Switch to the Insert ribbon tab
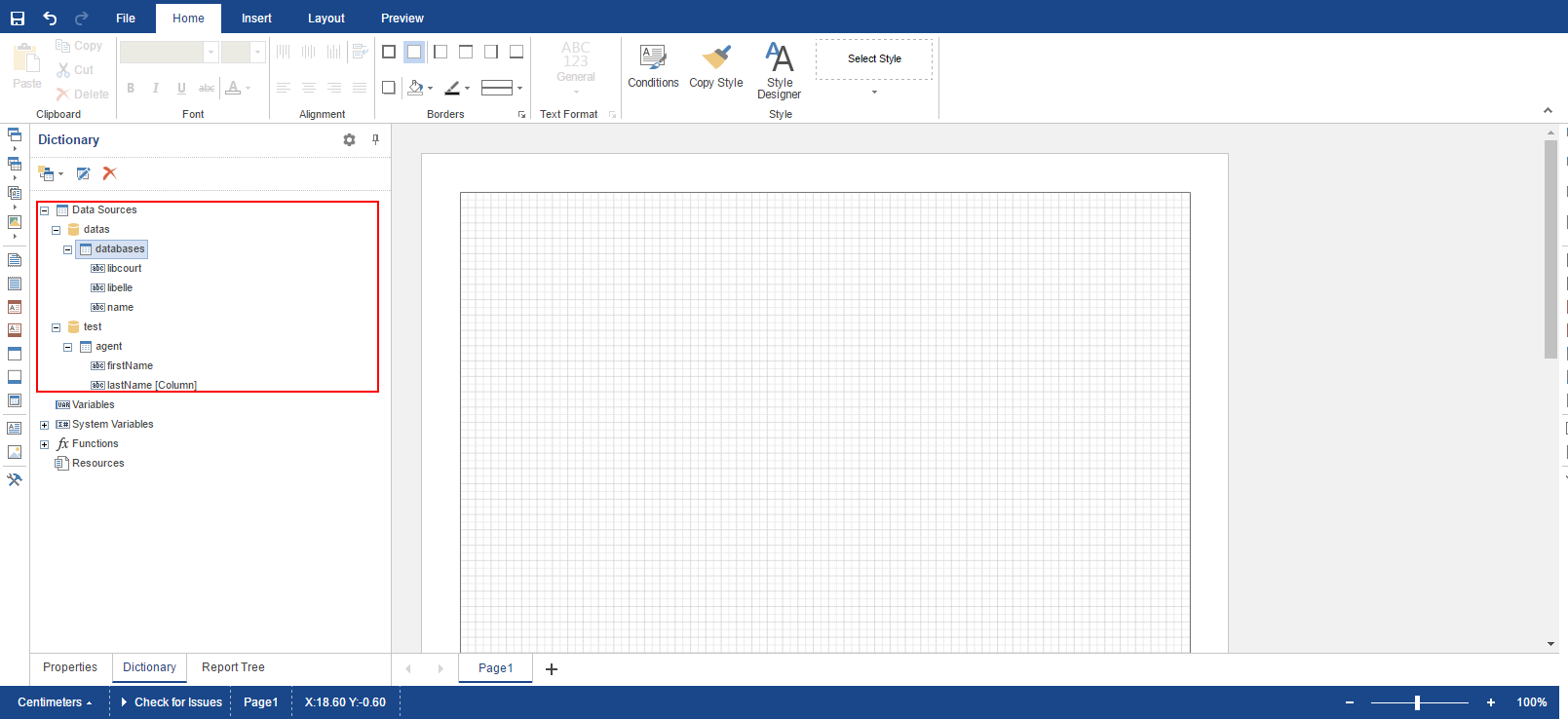The width and height of the screenshot is (1568, 719). coord(256,19)
